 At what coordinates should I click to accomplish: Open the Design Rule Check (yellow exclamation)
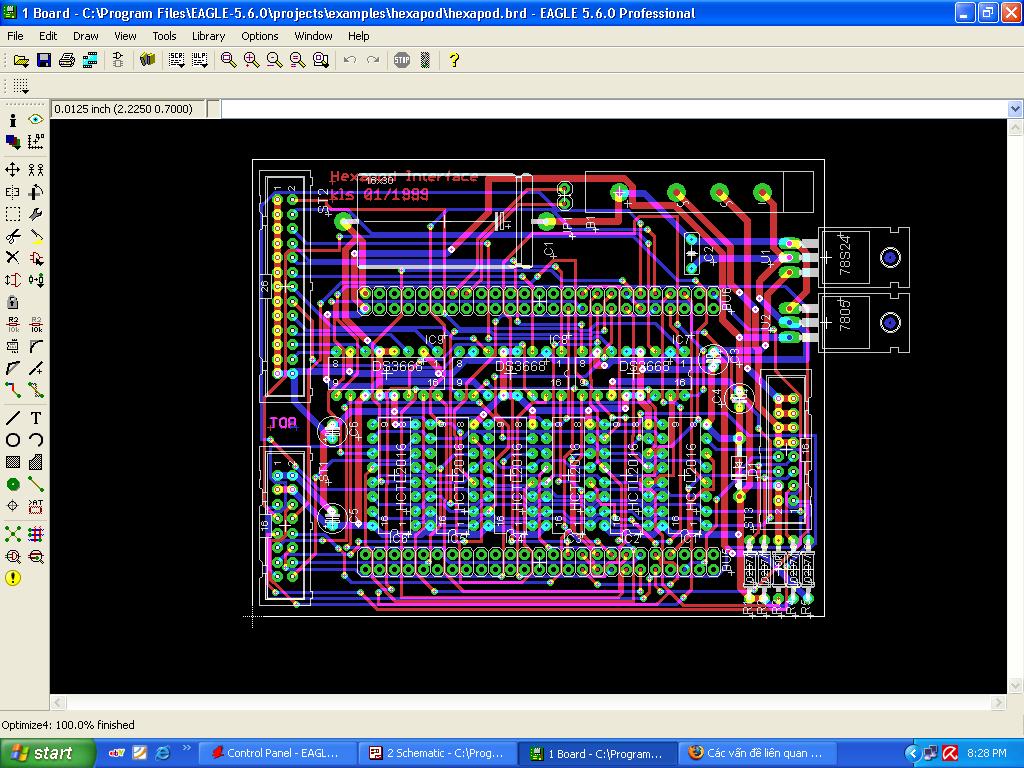[x=13, y=578]
